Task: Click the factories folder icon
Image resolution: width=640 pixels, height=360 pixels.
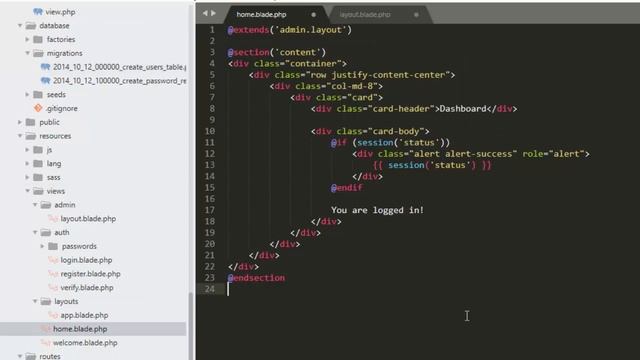Action: pyautogui.click(x=38, y=39)
